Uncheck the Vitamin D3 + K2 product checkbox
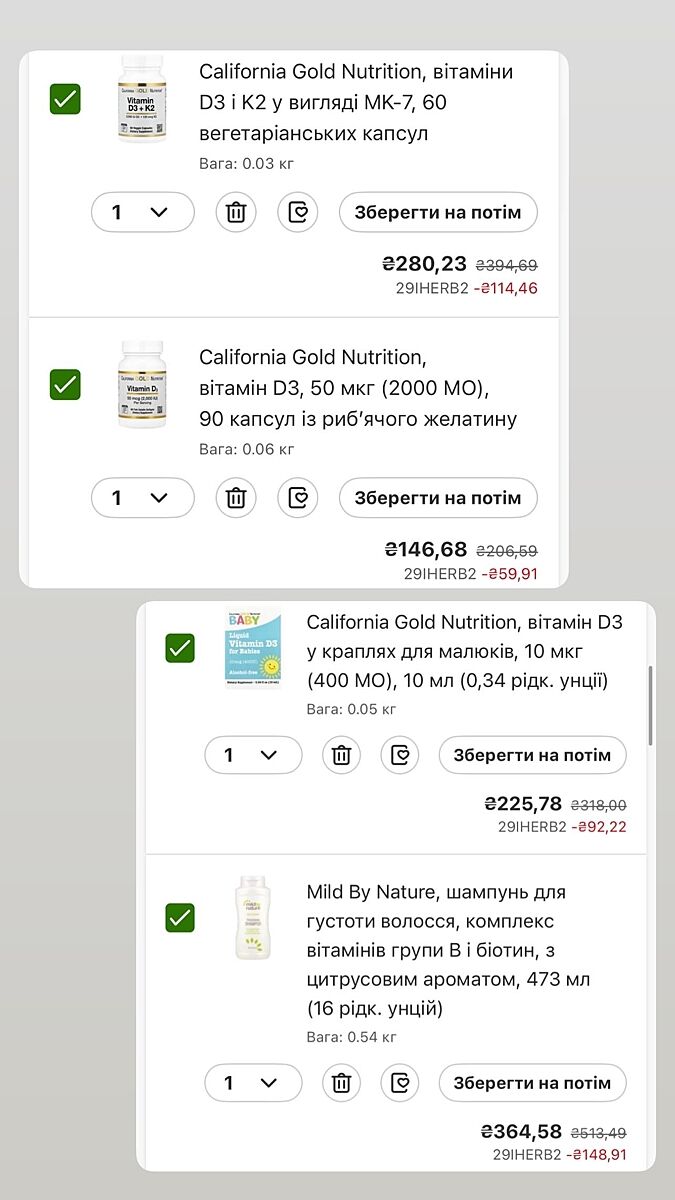The image size is (675, 1200). click(65, 99)
